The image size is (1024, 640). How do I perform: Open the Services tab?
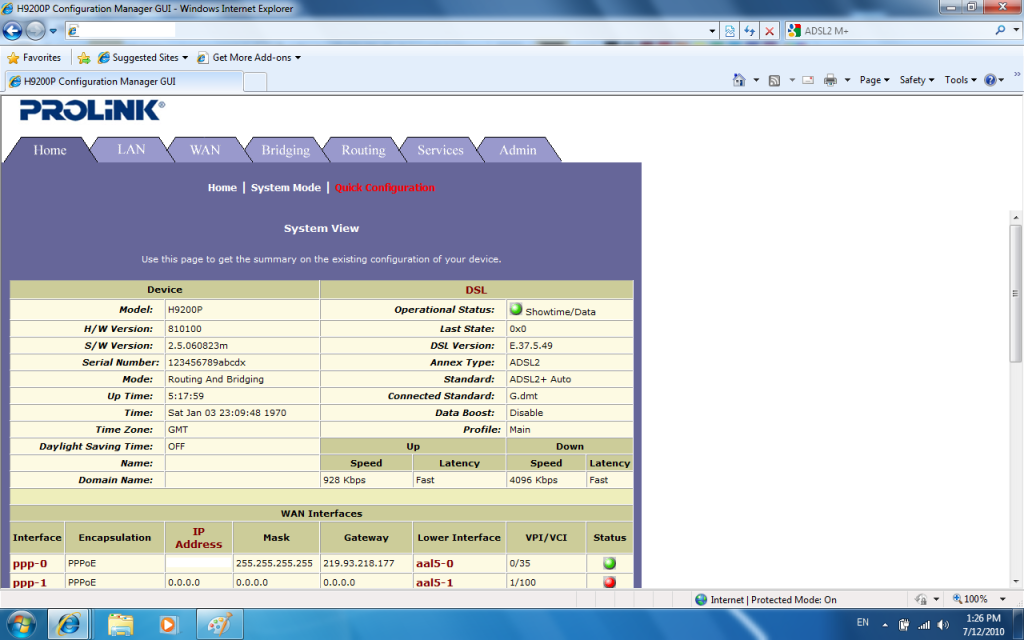pyautogui.click(x=440, y=150)
